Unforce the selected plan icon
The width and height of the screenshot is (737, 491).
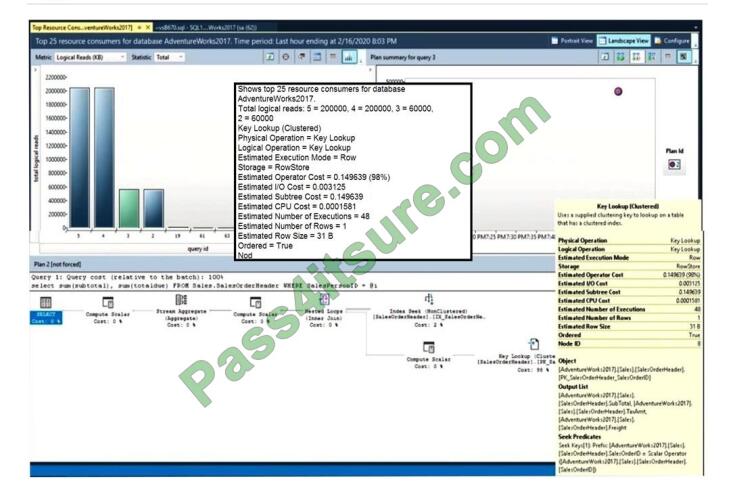click(636, 57)
